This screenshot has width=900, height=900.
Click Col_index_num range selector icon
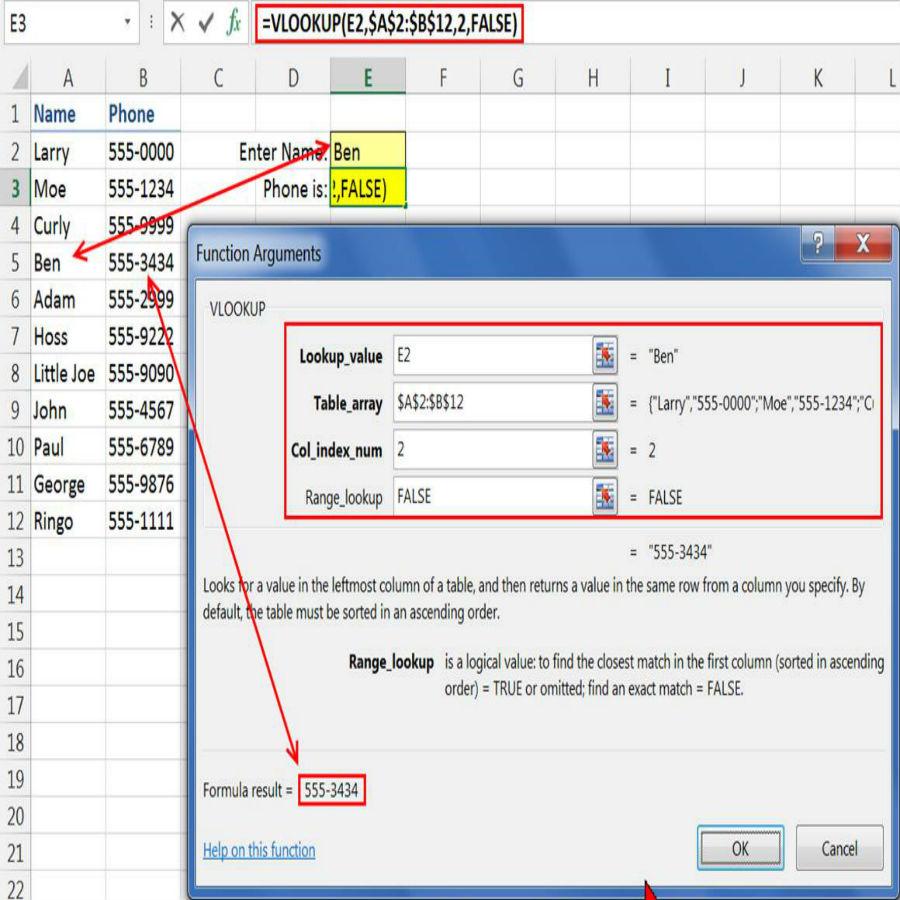coord(605,450)
